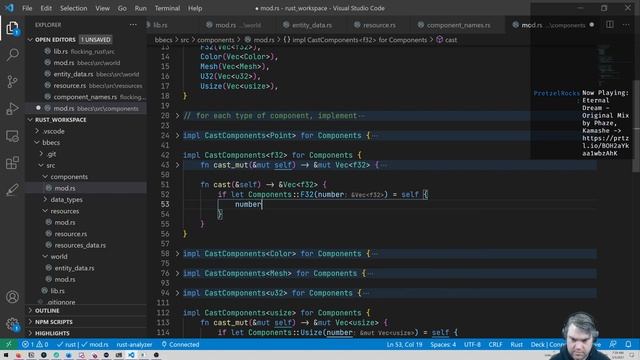Screen dimensions: 640x360
Task: Click the feedback icon in status bar
Action: coord(613,344)
